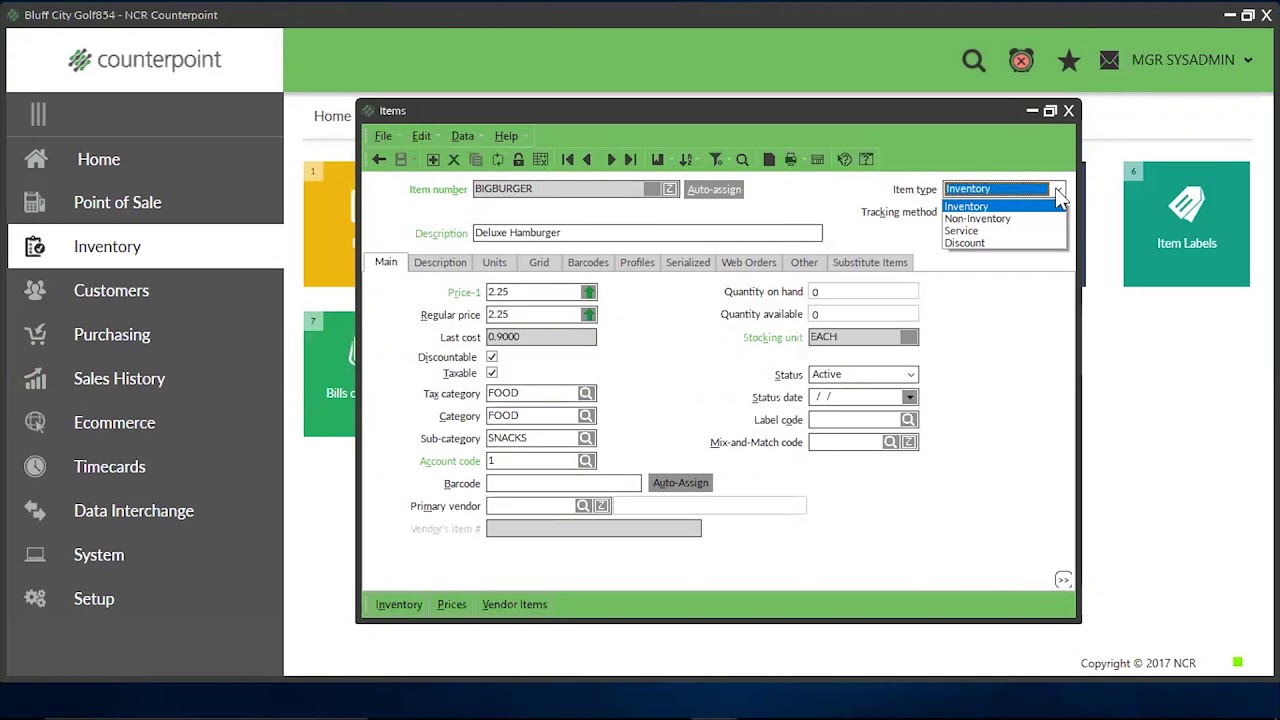This screenshot has height=720, width=1280.
Task: Open the Item Labels tile
Action: pyautogui.click(x=1187, y=225)
